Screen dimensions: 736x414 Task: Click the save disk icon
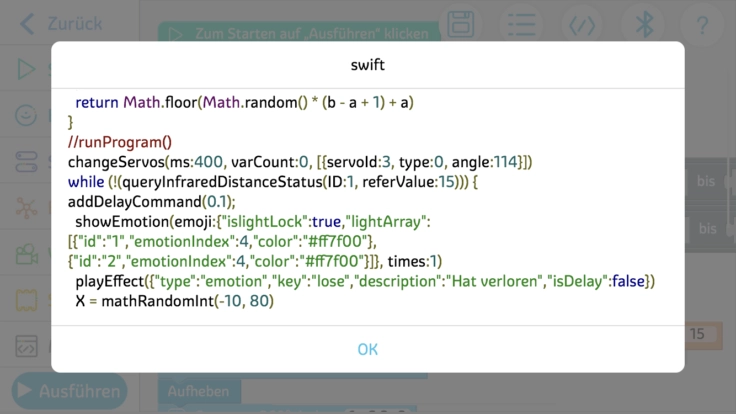pos(460,24)
